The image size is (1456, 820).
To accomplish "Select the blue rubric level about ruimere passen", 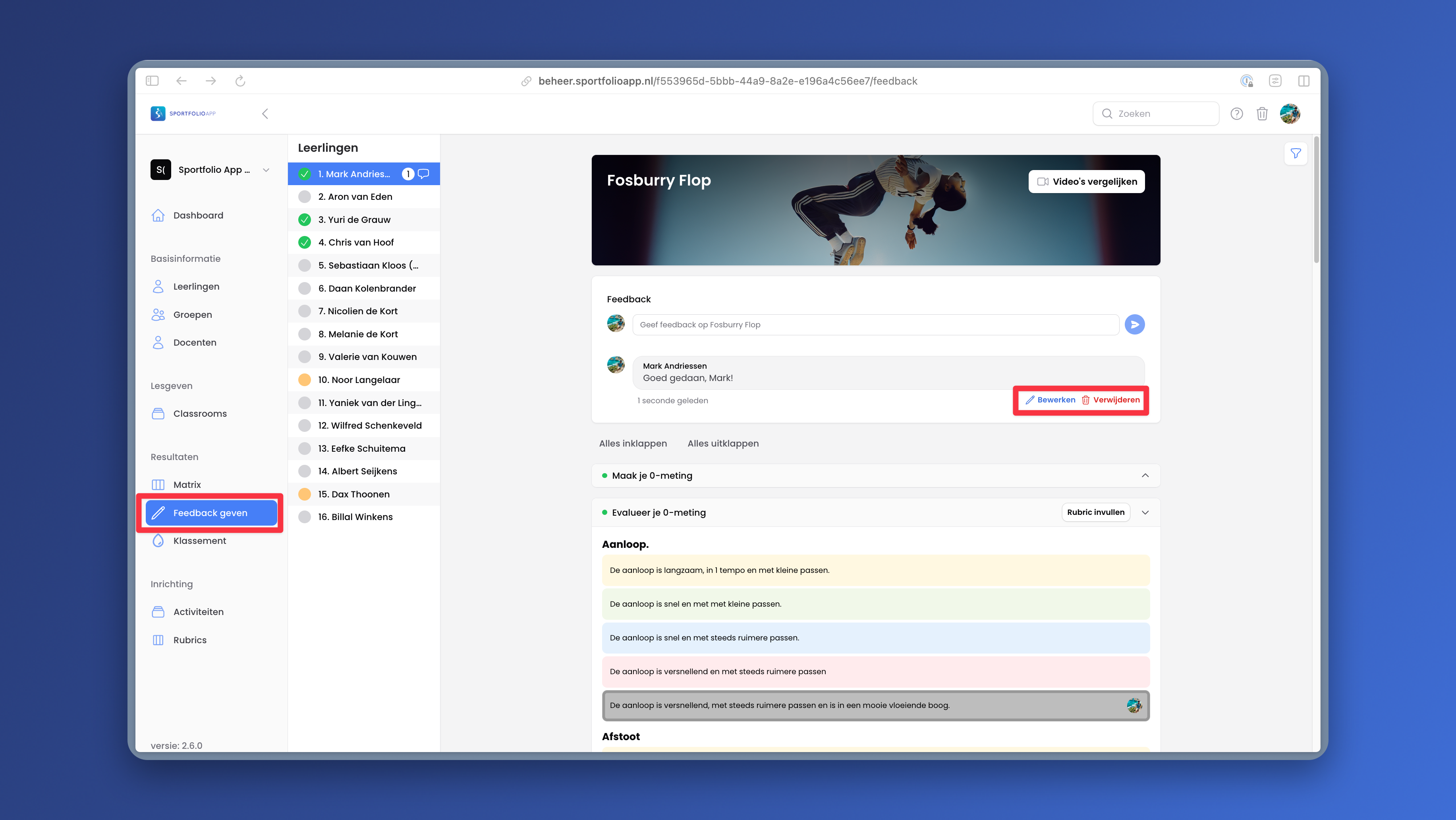I will [x=875, y=638].
